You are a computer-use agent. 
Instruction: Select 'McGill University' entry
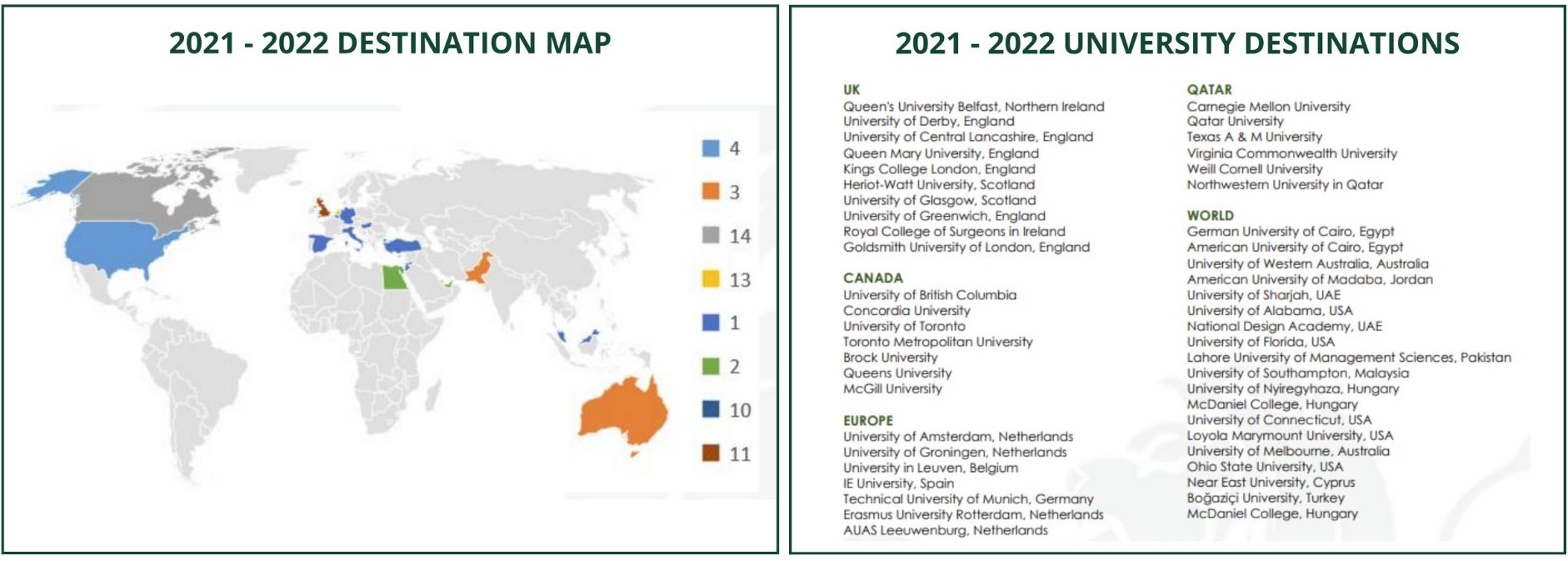point(893,389)
